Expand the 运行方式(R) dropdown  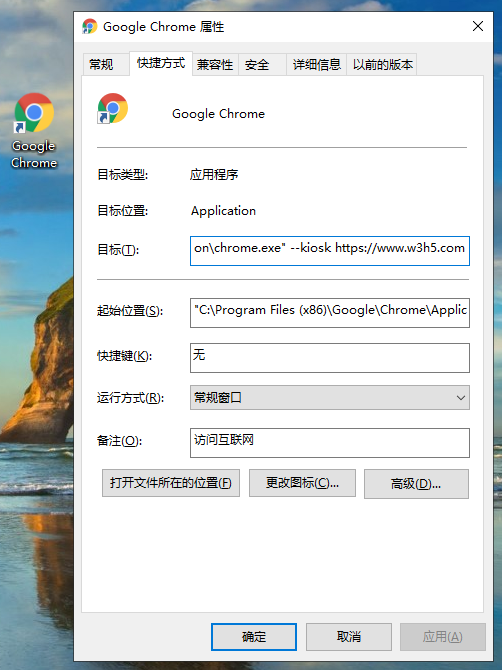pos(330,397)
